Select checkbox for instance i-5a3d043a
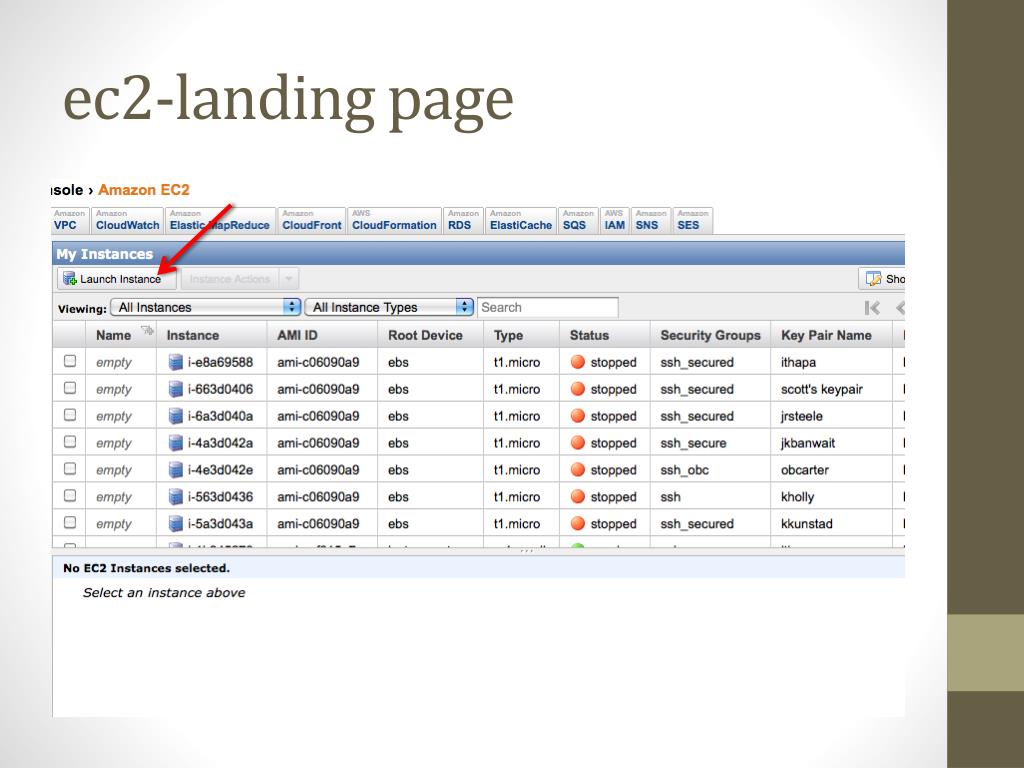Image resolution: width=1024 pixels, height=768 pixels. click(x=70, y=522)
